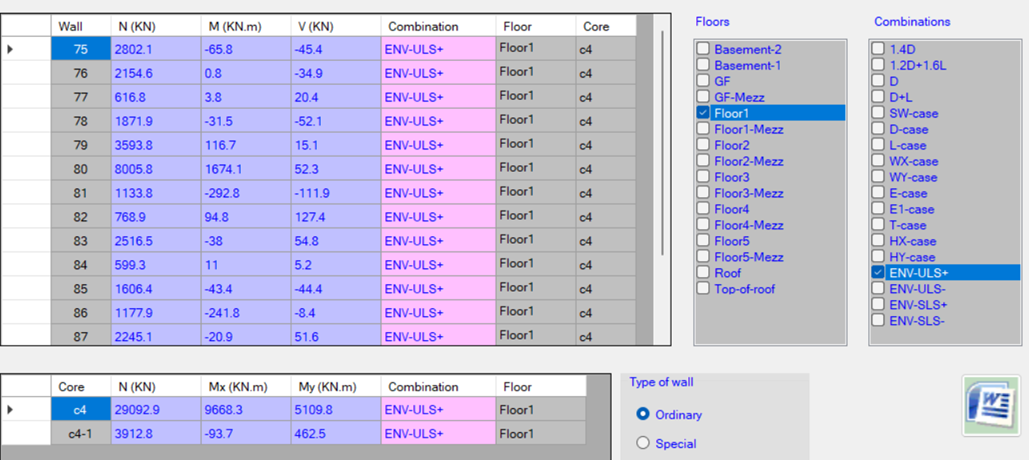1029x460 pixels.
Task: Check the Basement-2 floor checkbox
Action: click(x=703, y=49)
